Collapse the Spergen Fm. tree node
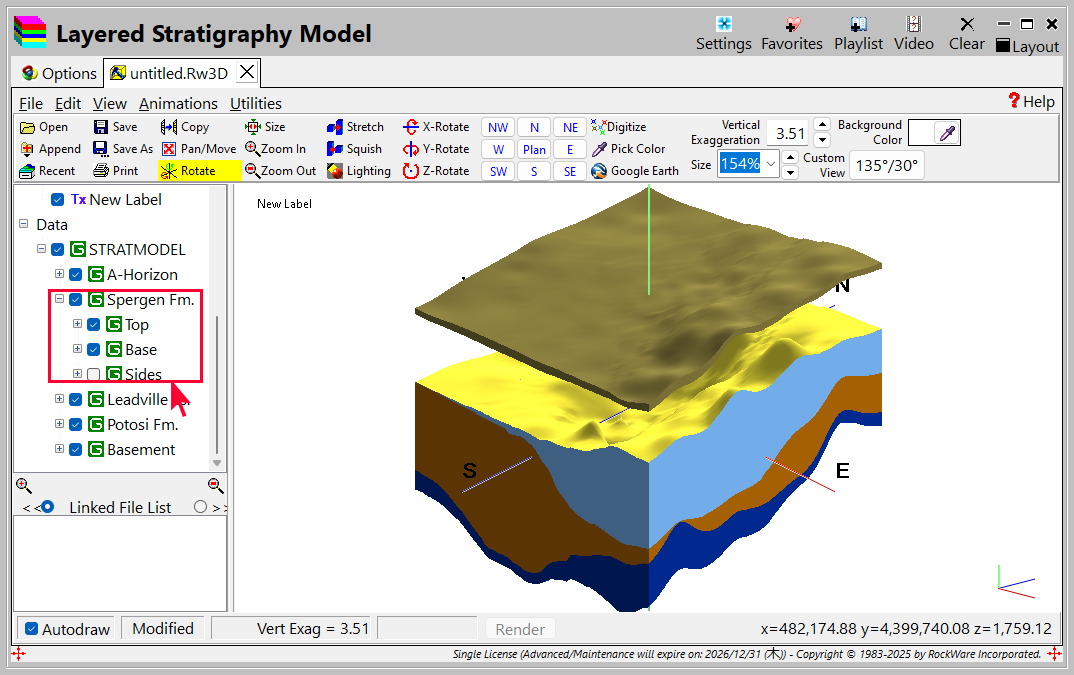 (59, 299)
